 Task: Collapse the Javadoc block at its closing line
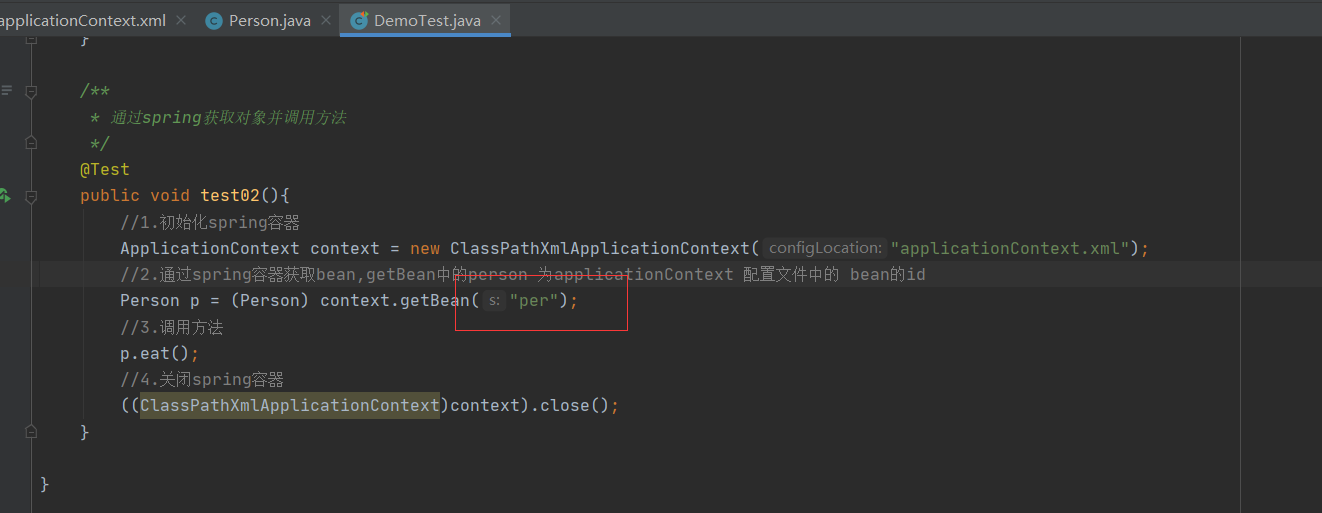click(31, 143)
